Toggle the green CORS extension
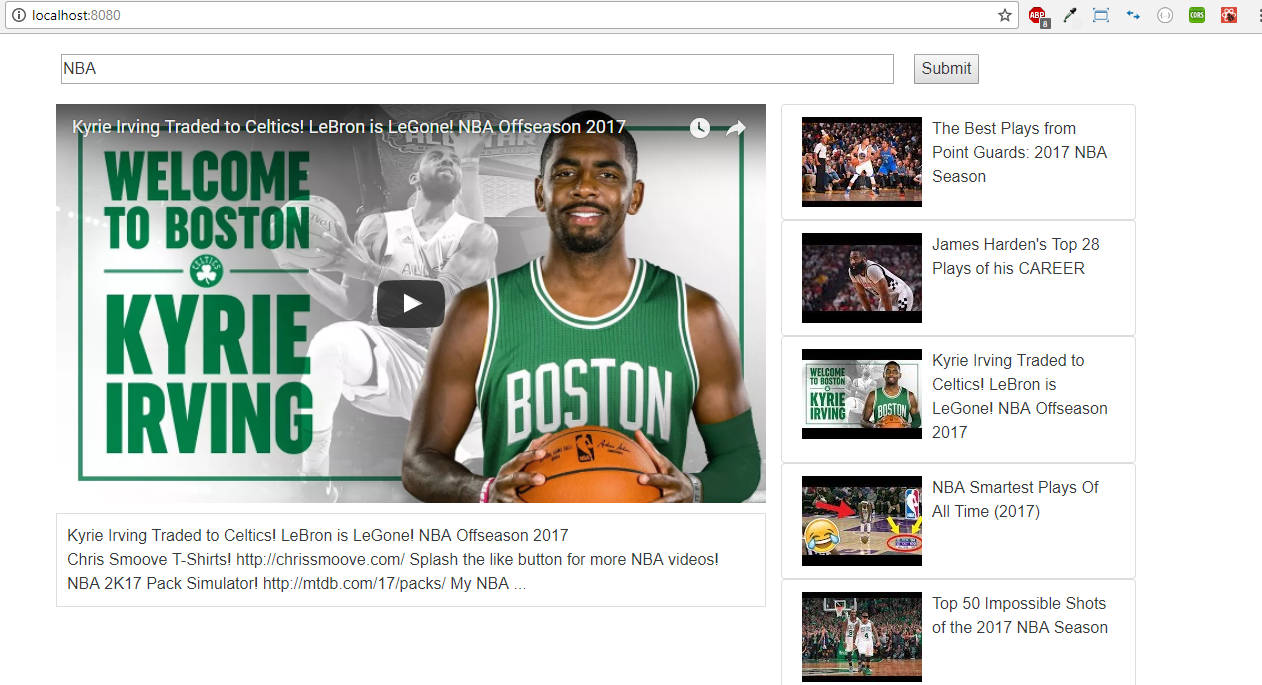This screenshot has height=685, width=1262. pyautogui.click(x=1197, y=15)
